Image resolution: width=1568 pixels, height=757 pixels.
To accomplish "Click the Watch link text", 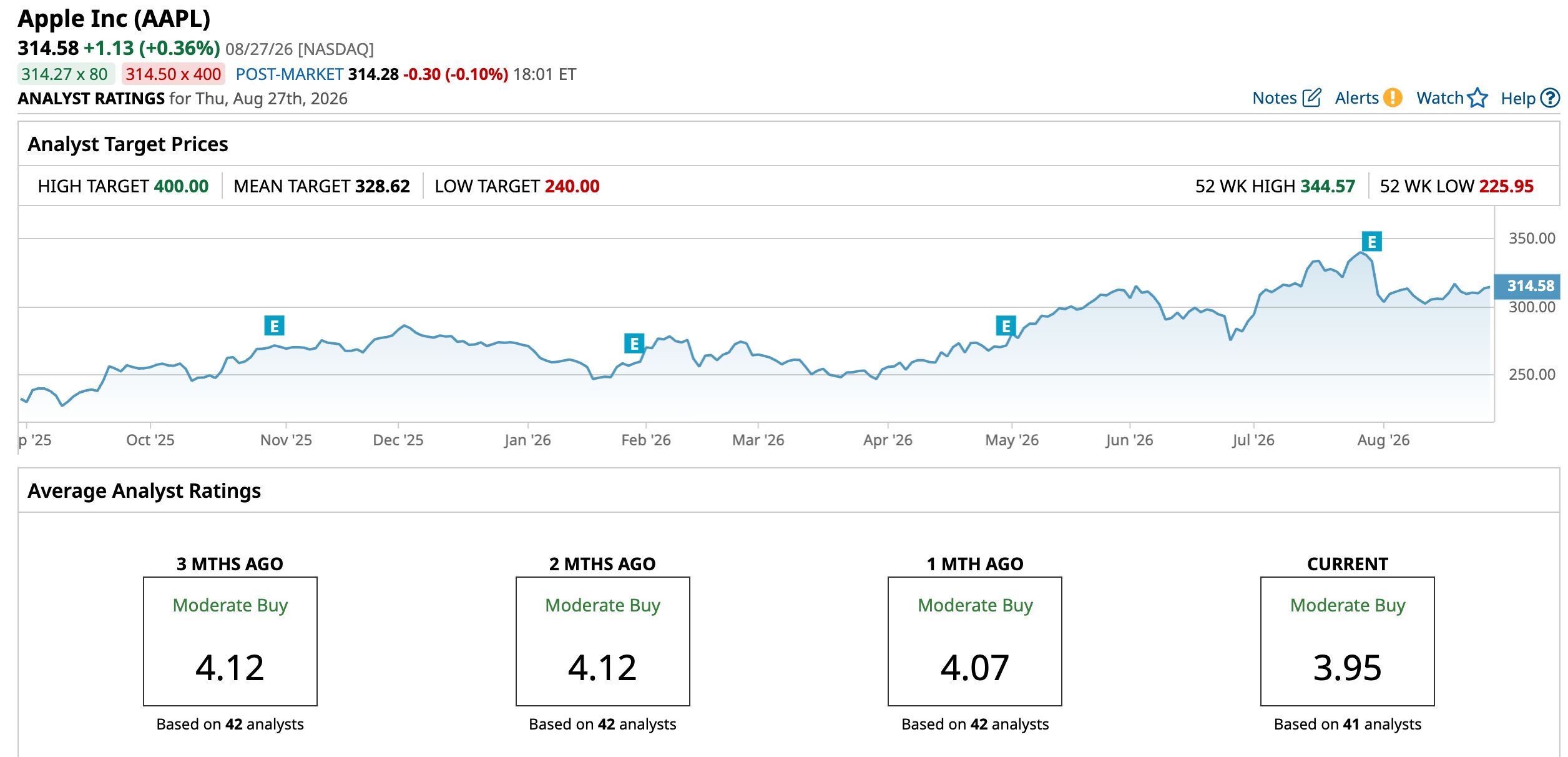I will point(1439,98).
